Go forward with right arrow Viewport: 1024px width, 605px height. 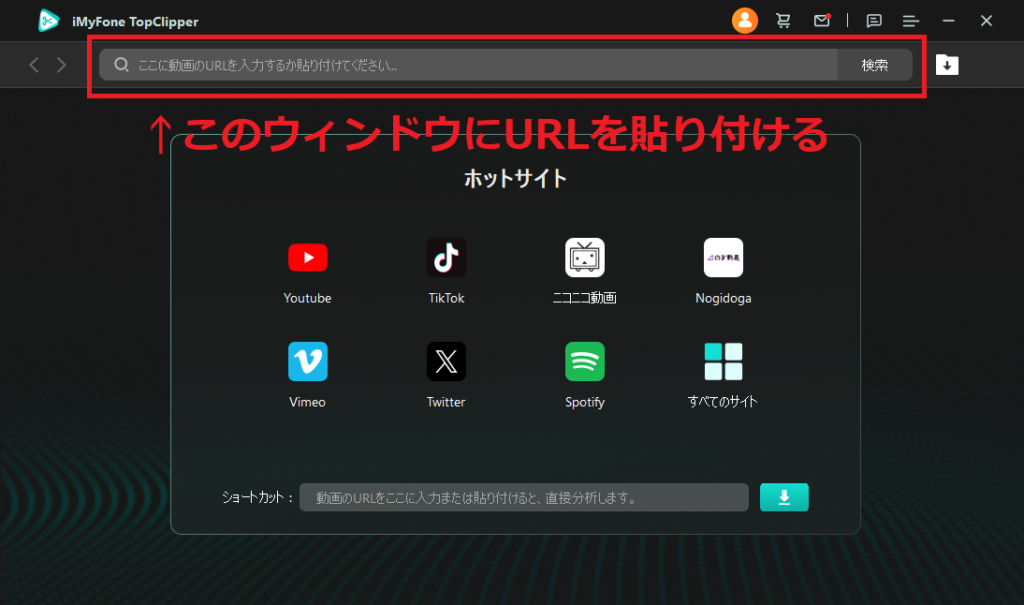61,65
